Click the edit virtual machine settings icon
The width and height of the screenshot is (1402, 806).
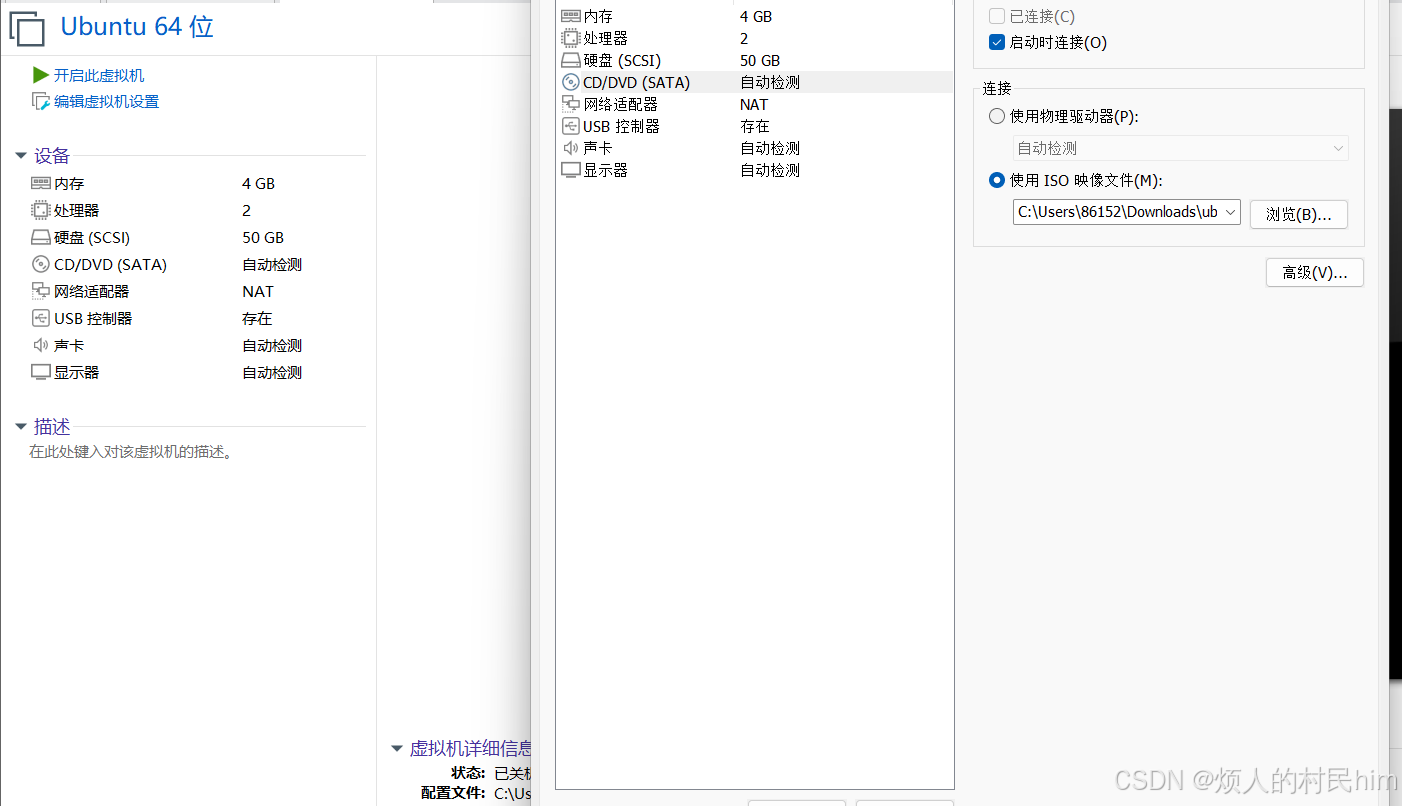[x=41, y=101]
